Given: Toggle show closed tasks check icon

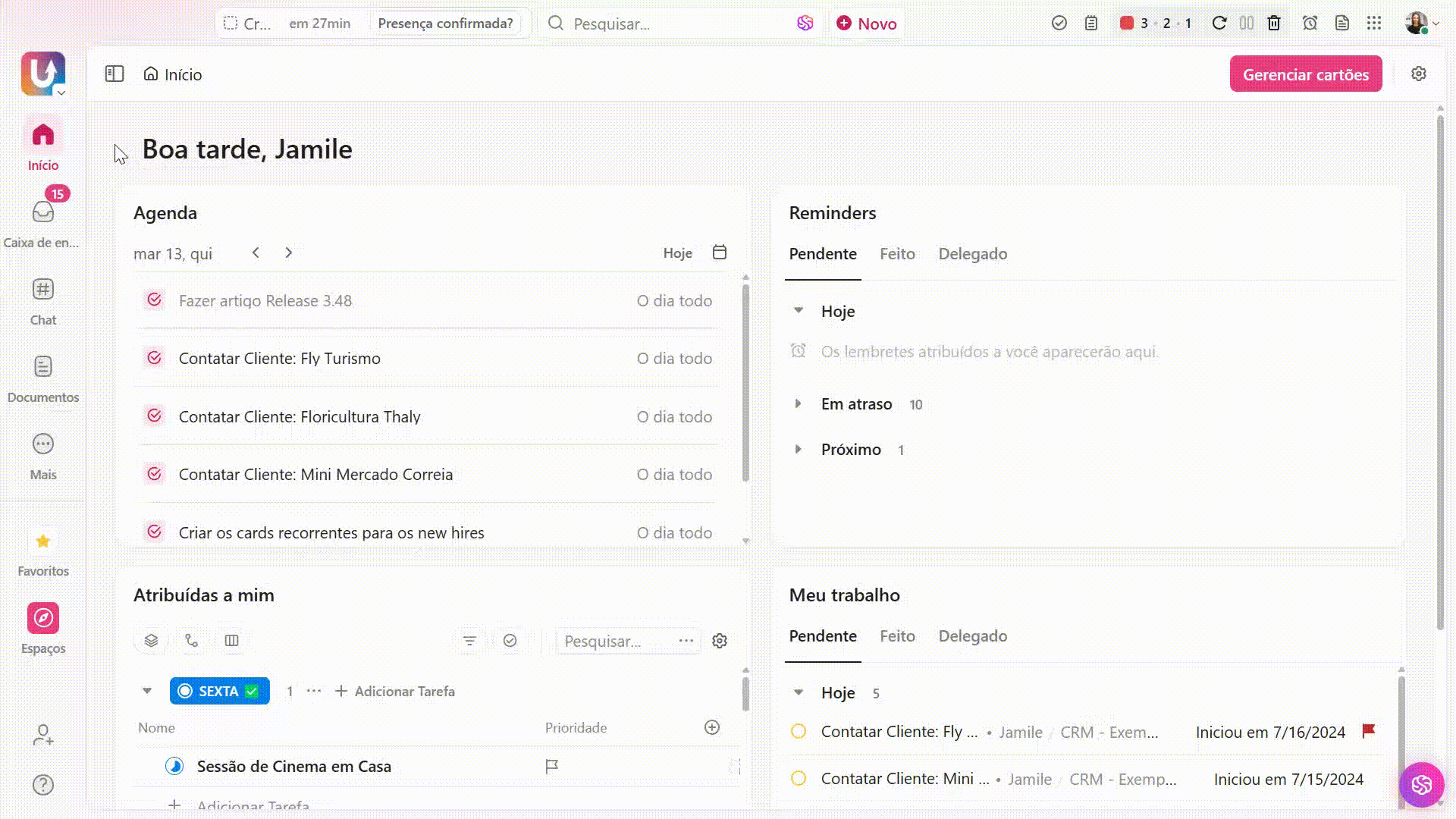Looking at the screenshot, I should (510, 641).
